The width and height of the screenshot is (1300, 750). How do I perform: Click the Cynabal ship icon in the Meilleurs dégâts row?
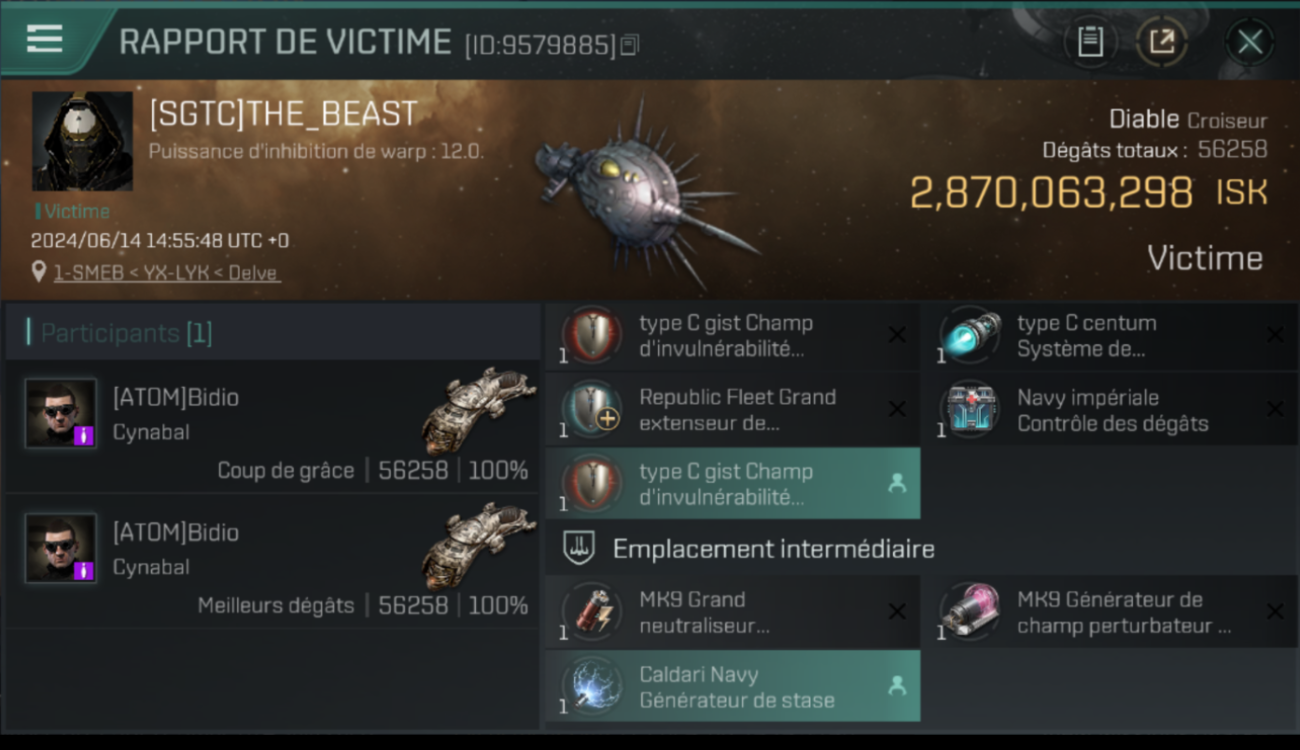click(479, 547)
